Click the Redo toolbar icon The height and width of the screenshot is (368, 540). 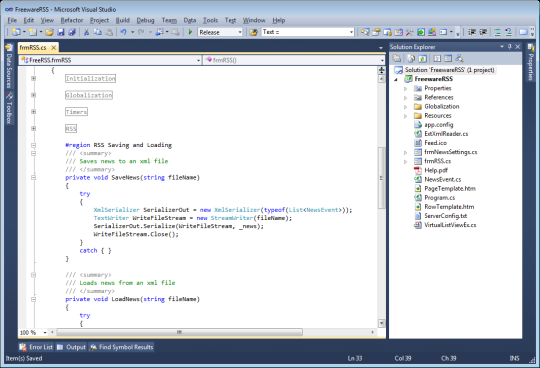coord(141,32)
